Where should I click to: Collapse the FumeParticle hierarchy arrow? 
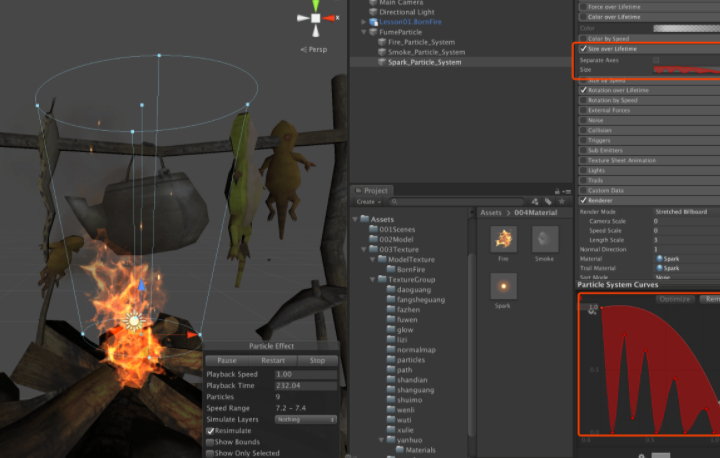pos(364,32)
